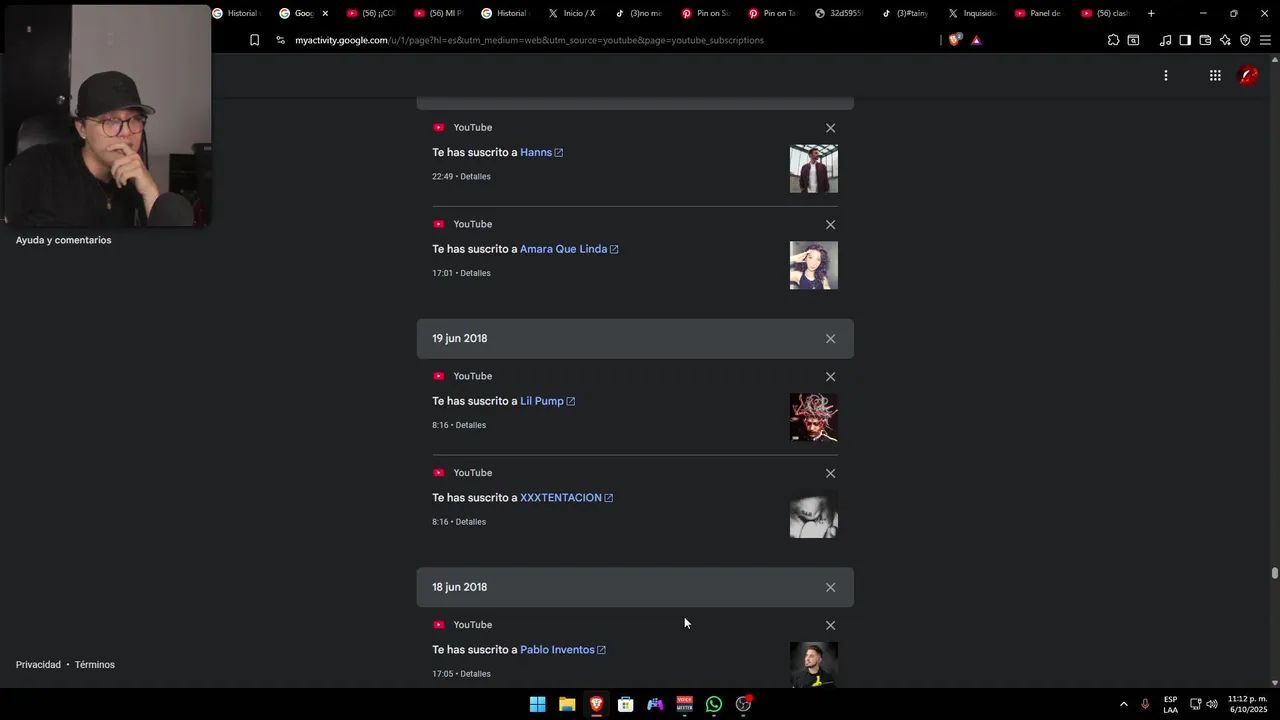This screenshot has width=1280, height=720.
Task: Open OBS Studio from the taskbar
Action: point(743,704)
